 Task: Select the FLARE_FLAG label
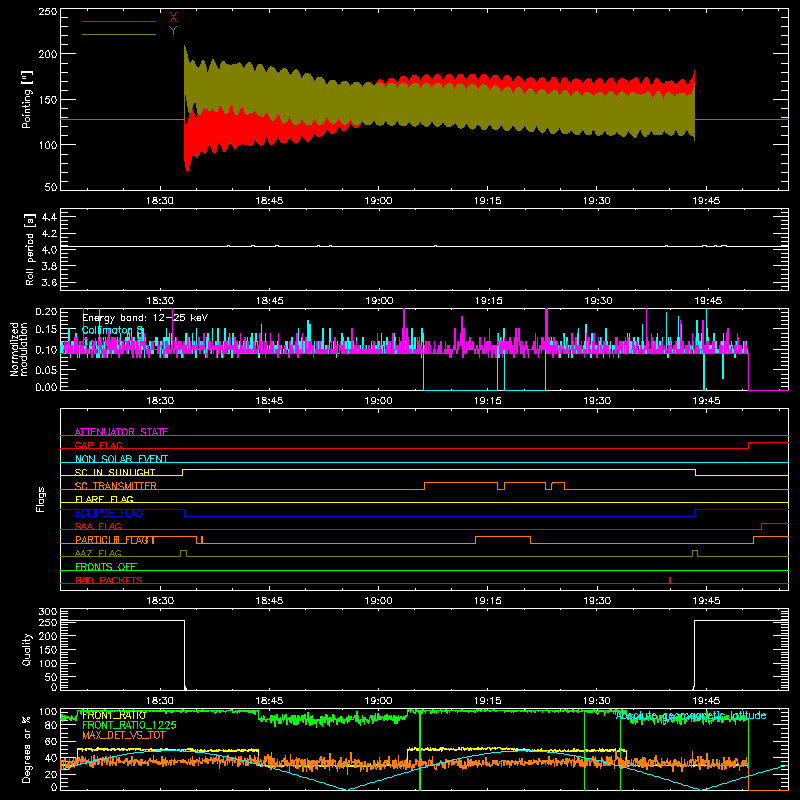[104, 499]
